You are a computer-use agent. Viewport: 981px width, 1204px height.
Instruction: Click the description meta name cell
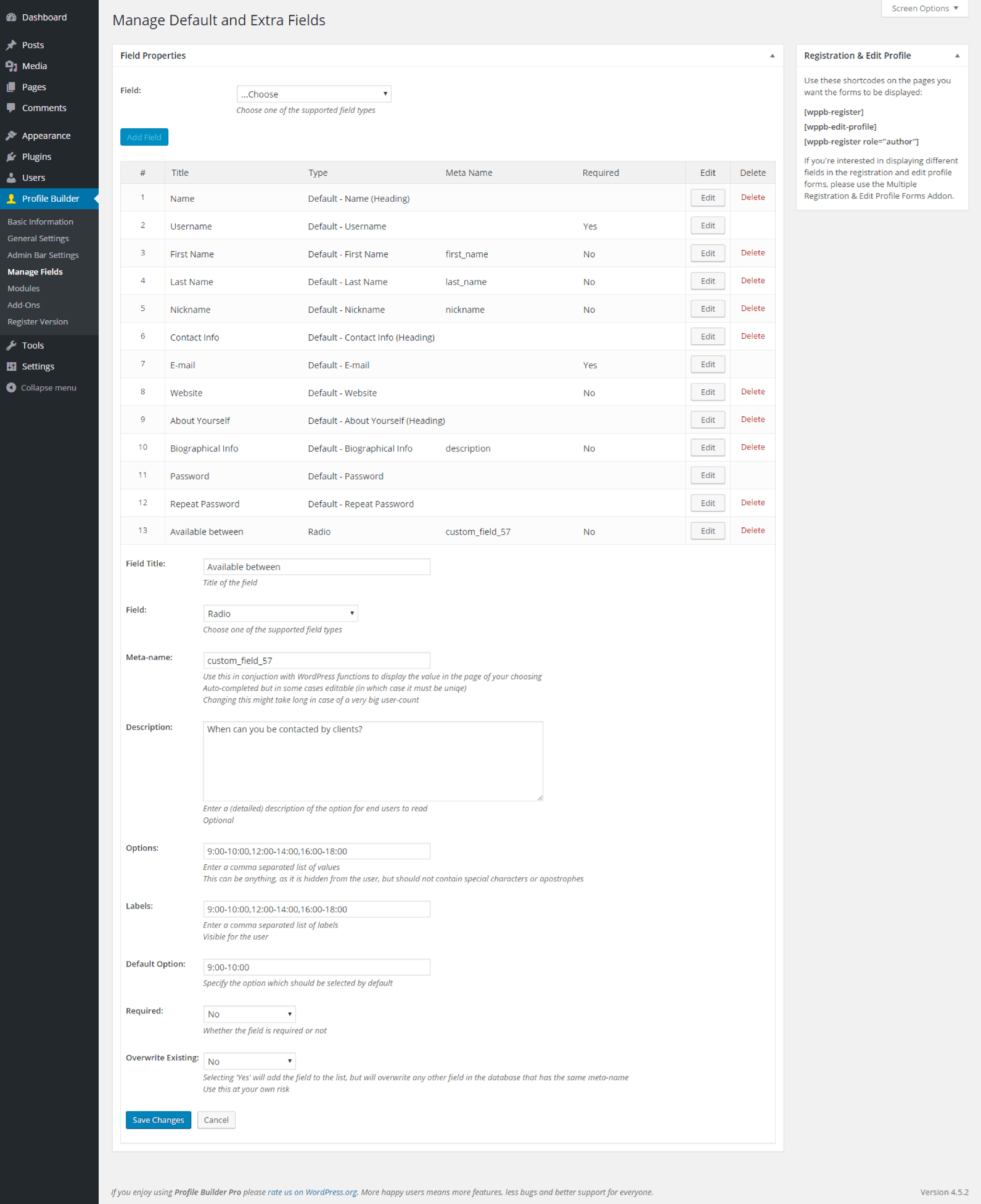pyautogui.click(x=468, y=448)
